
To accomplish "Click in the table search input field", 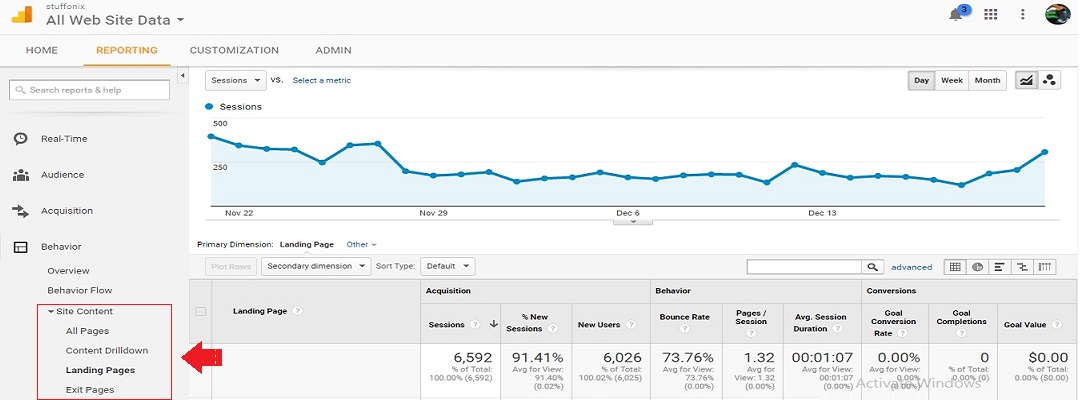I will pyautogui.click(x=804, y=267).
